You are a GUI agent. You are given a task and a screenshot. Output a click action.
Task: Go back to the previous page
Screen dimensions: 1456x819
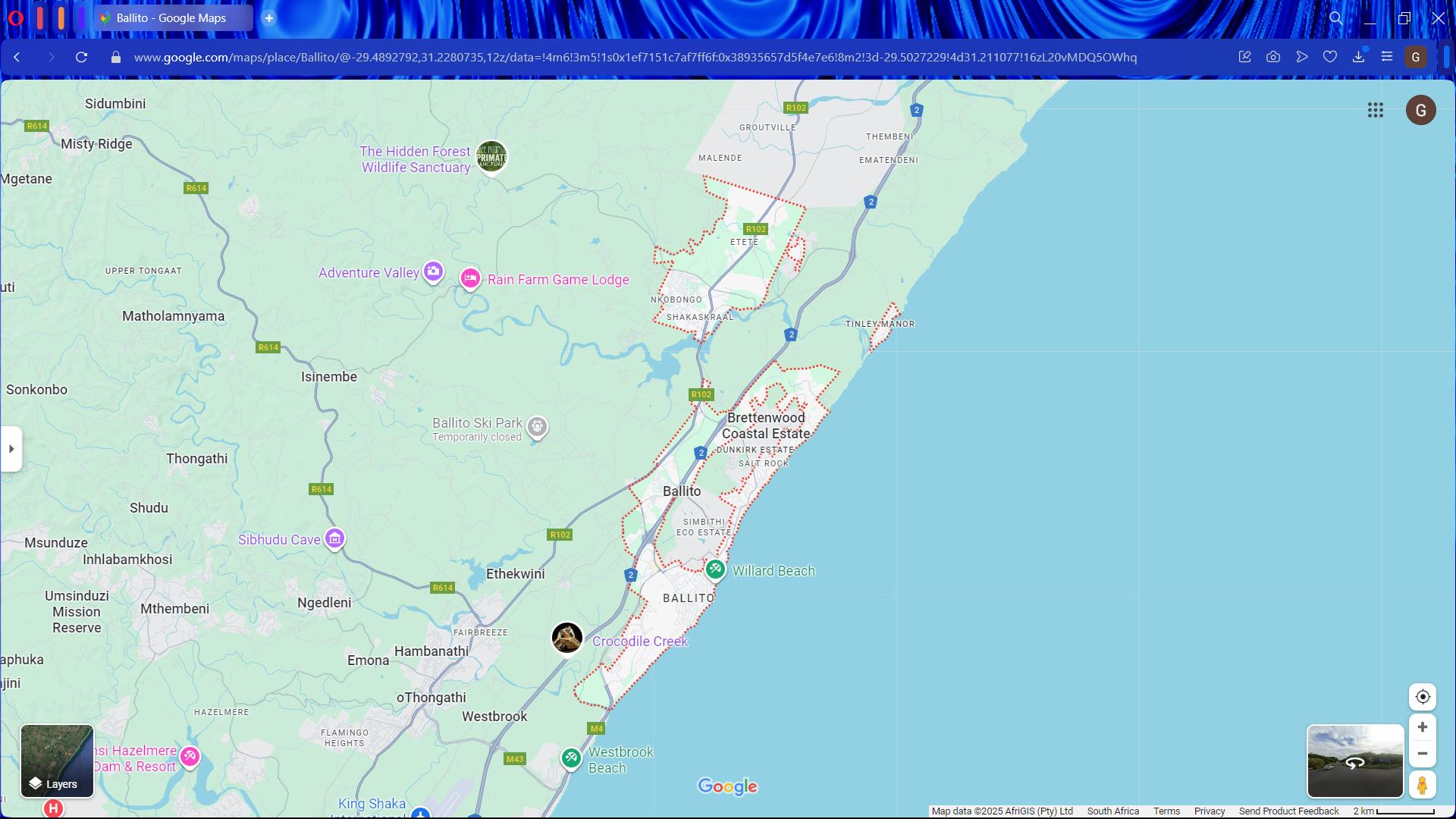point(17,58)
